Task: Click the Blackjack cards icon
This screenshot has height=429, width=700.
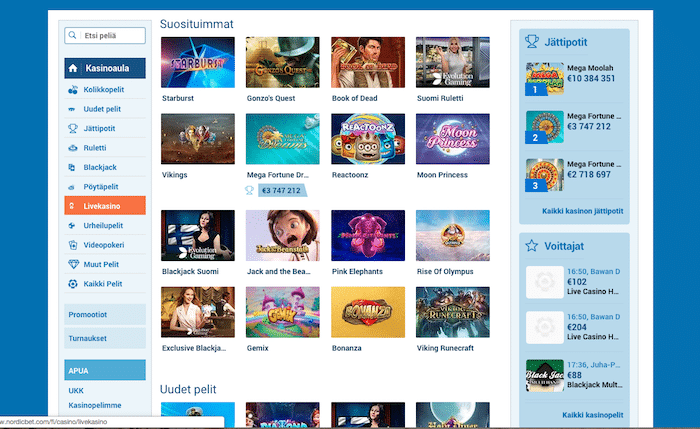Action: pos(72,167)
